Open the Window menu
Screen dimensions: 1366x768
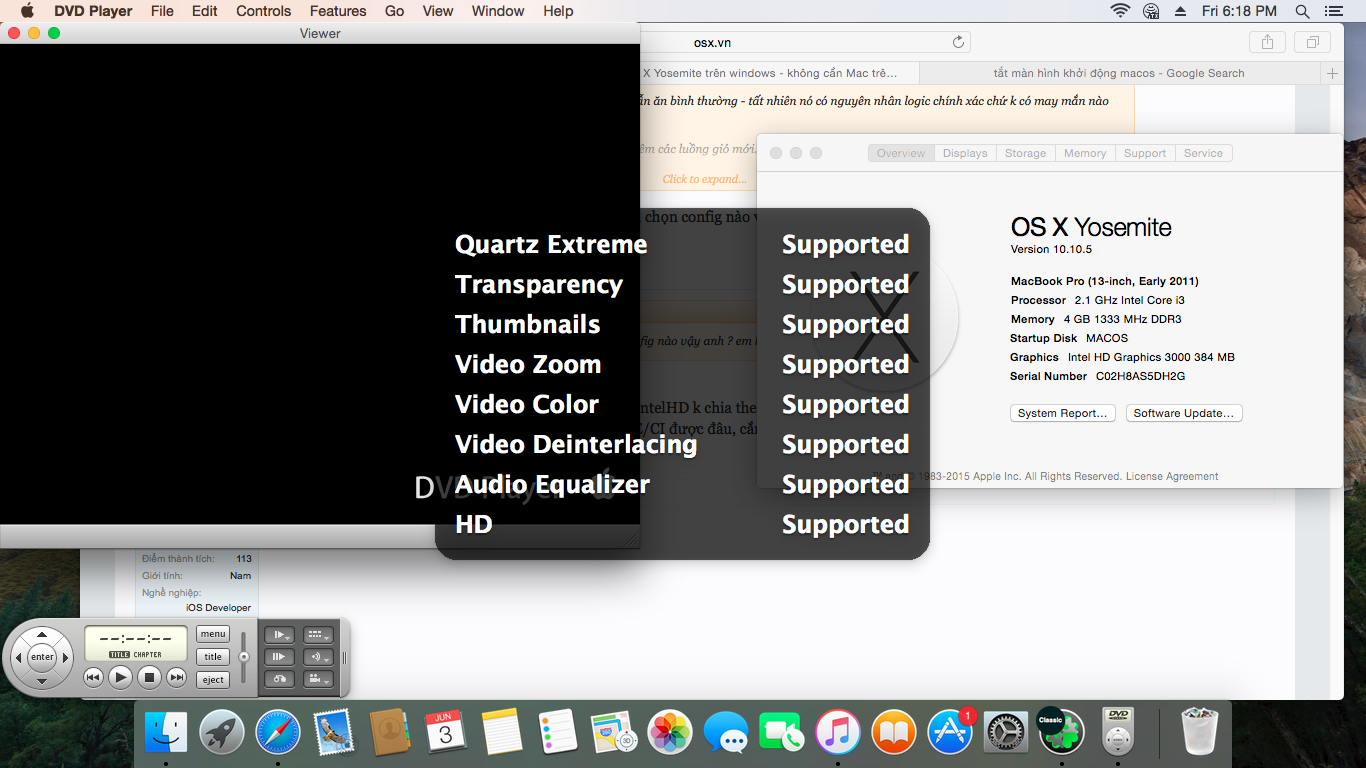[498, 11]
